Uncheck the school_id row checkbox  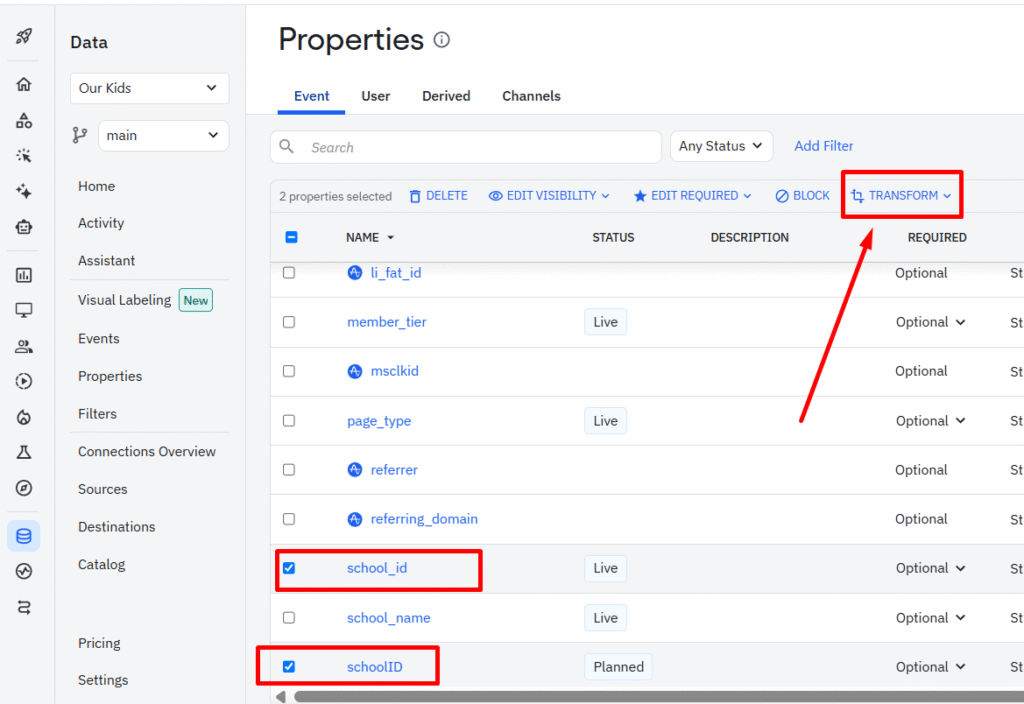pyautogui.click(x=289, y=568)
